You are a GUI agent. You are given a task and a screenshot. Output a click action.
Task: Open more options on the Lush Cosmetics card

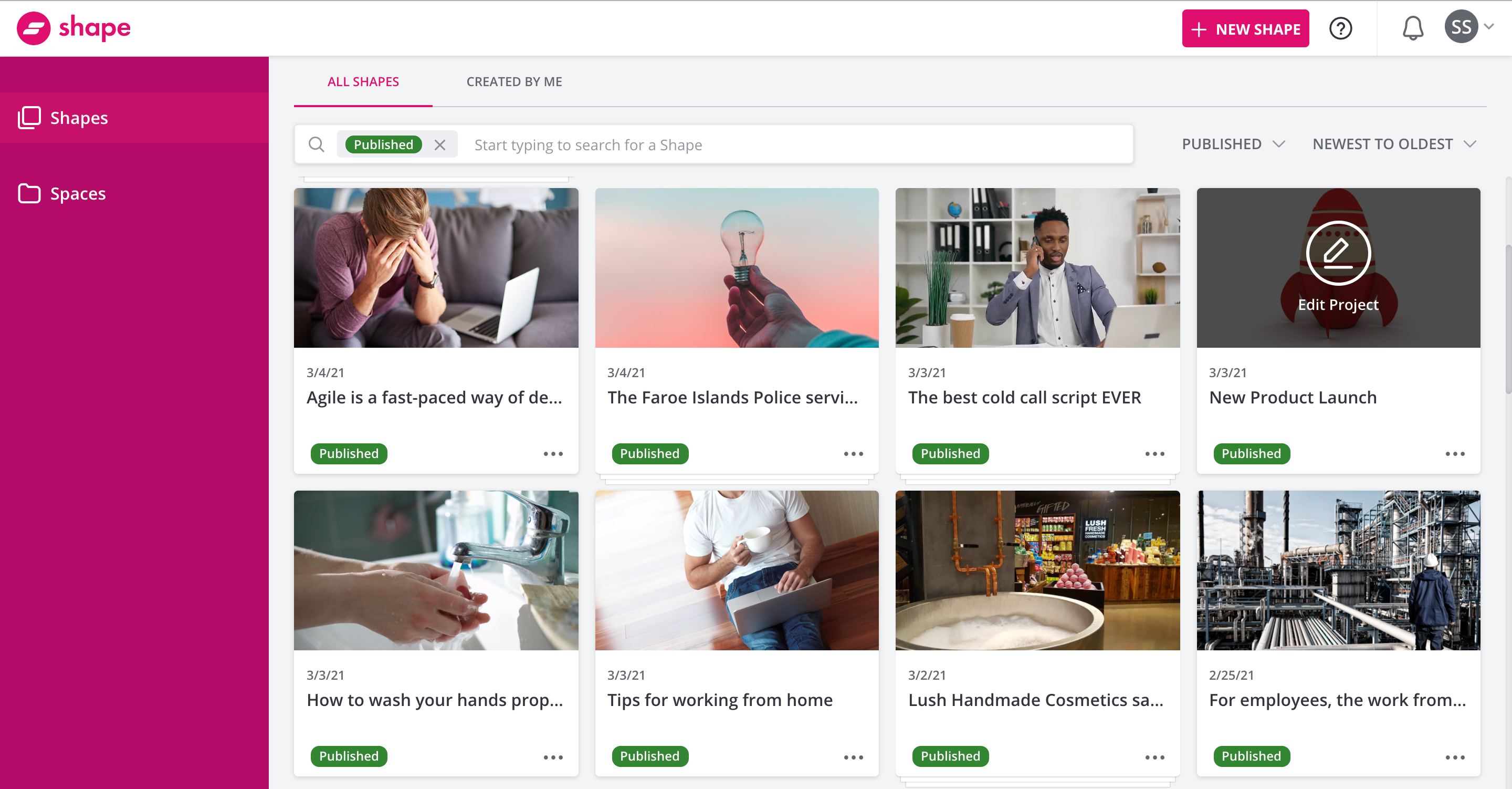point(1154,756)
